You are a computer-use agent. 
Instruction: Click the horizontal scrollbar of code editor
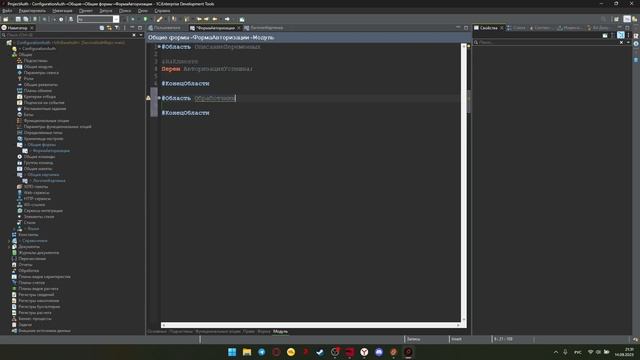(310, 325)
